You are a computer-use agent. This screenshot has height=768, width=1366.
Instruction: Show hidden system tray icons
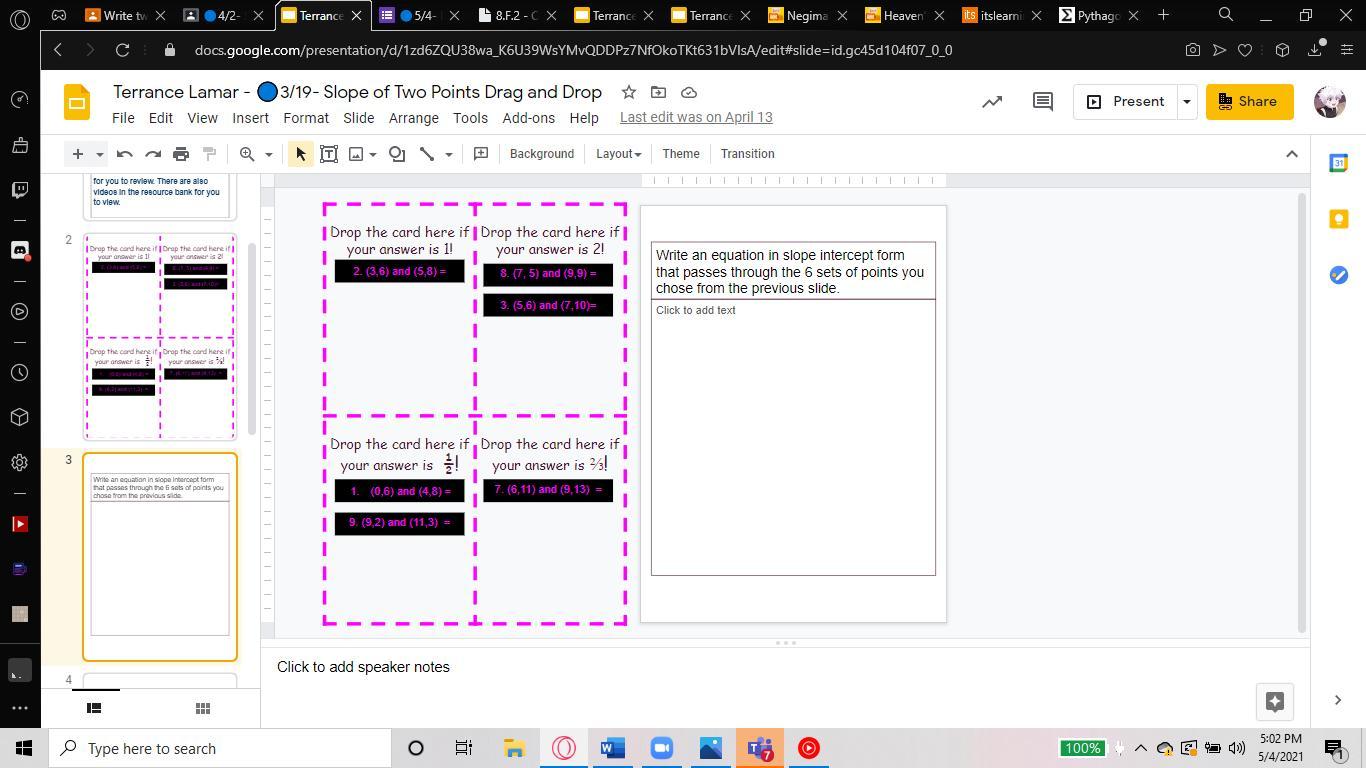pyautogui.click(x=1140, y=748)
